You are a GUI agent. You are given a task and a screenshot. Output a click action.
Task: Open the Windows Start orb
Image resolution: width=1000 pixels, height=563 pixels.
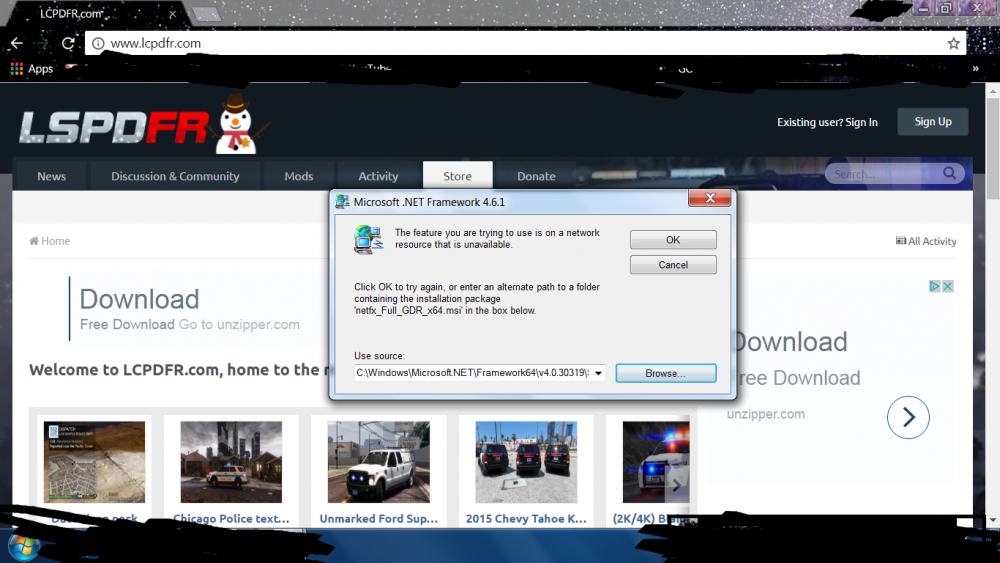tap(24, 547)
